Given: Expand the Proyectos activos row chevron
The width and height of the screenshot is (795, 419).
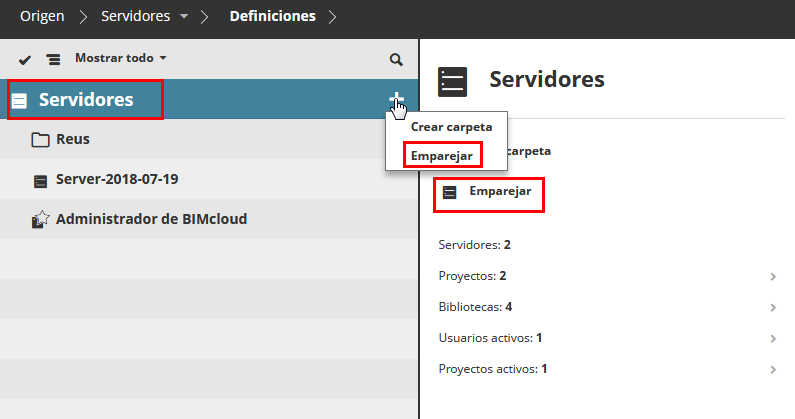Looking at the screenshot, I should (x=773, y=370).
